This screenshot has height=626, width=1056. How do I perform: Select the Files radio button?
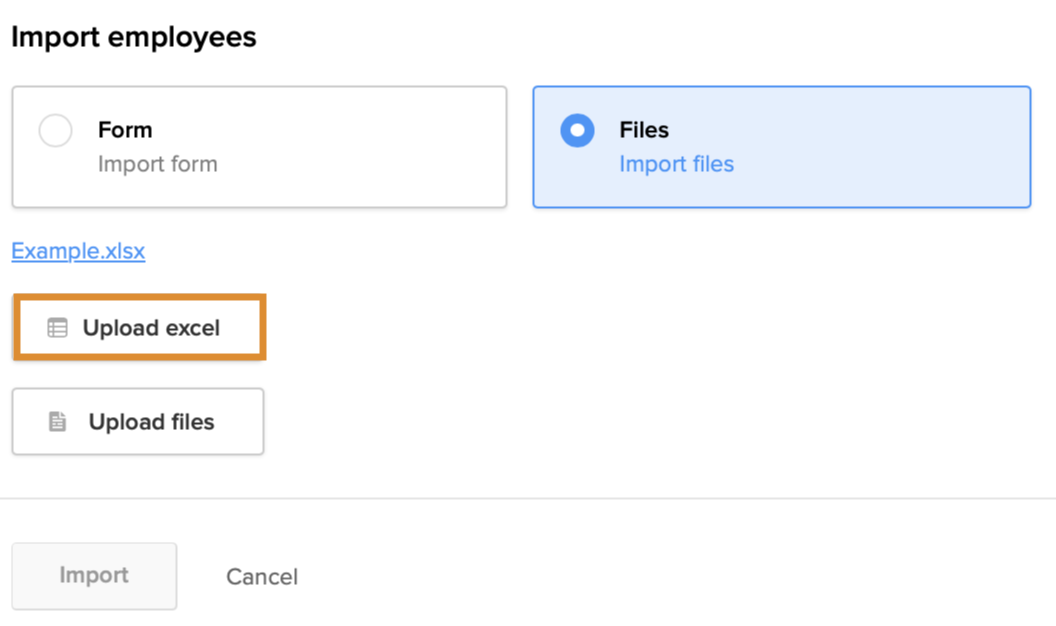point(577,131)
